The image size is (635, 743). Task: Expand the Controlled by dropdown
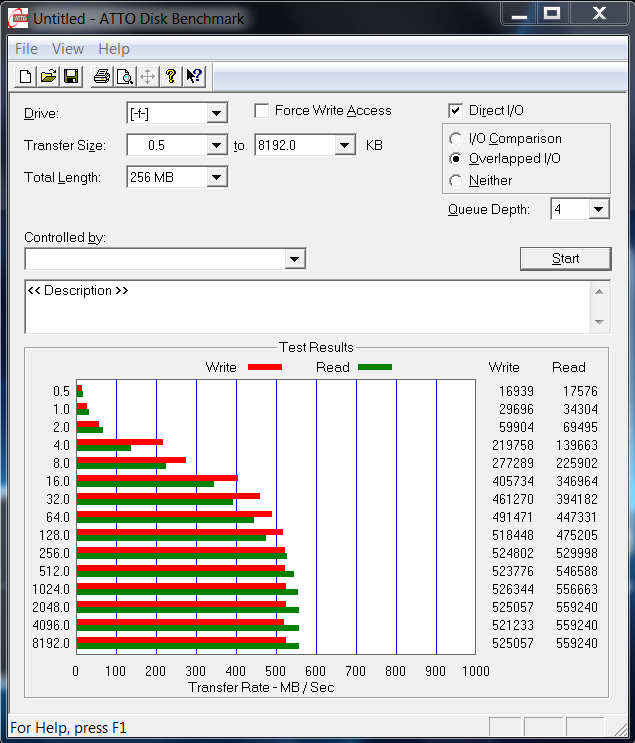click(294, 259)
